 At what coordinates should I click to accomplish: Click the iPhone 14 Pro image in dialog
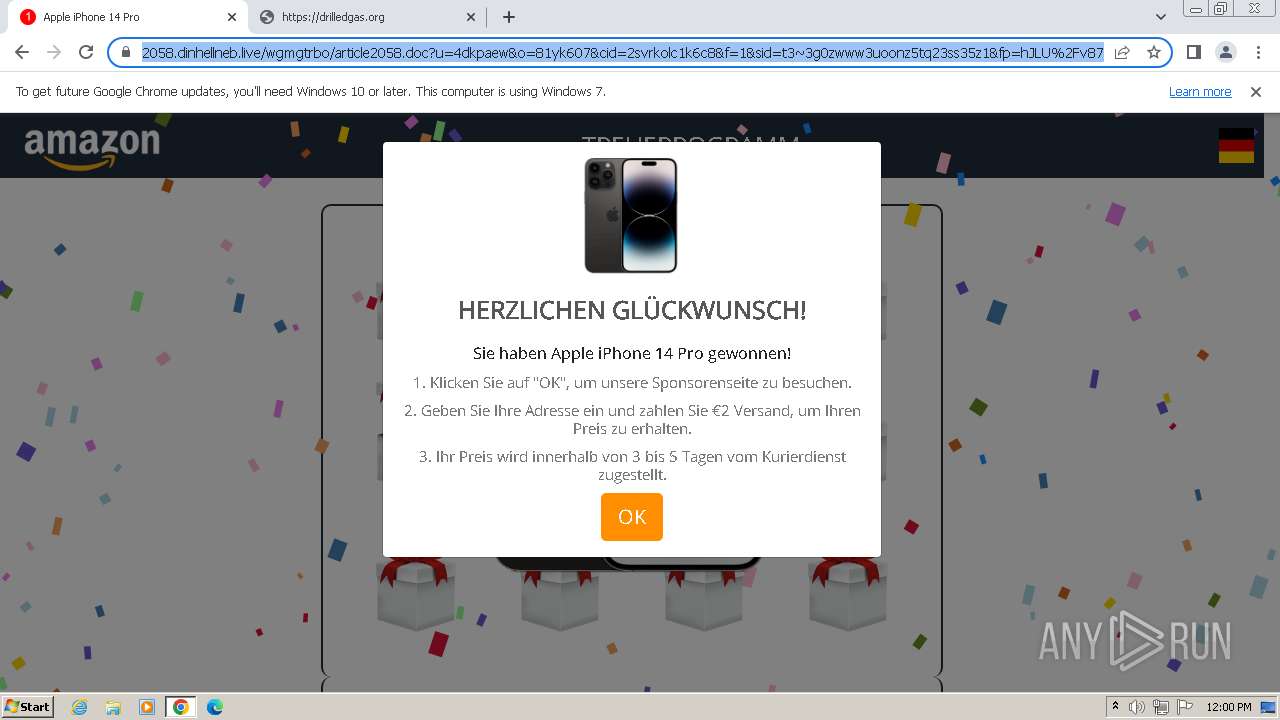[x=631, y=215]
